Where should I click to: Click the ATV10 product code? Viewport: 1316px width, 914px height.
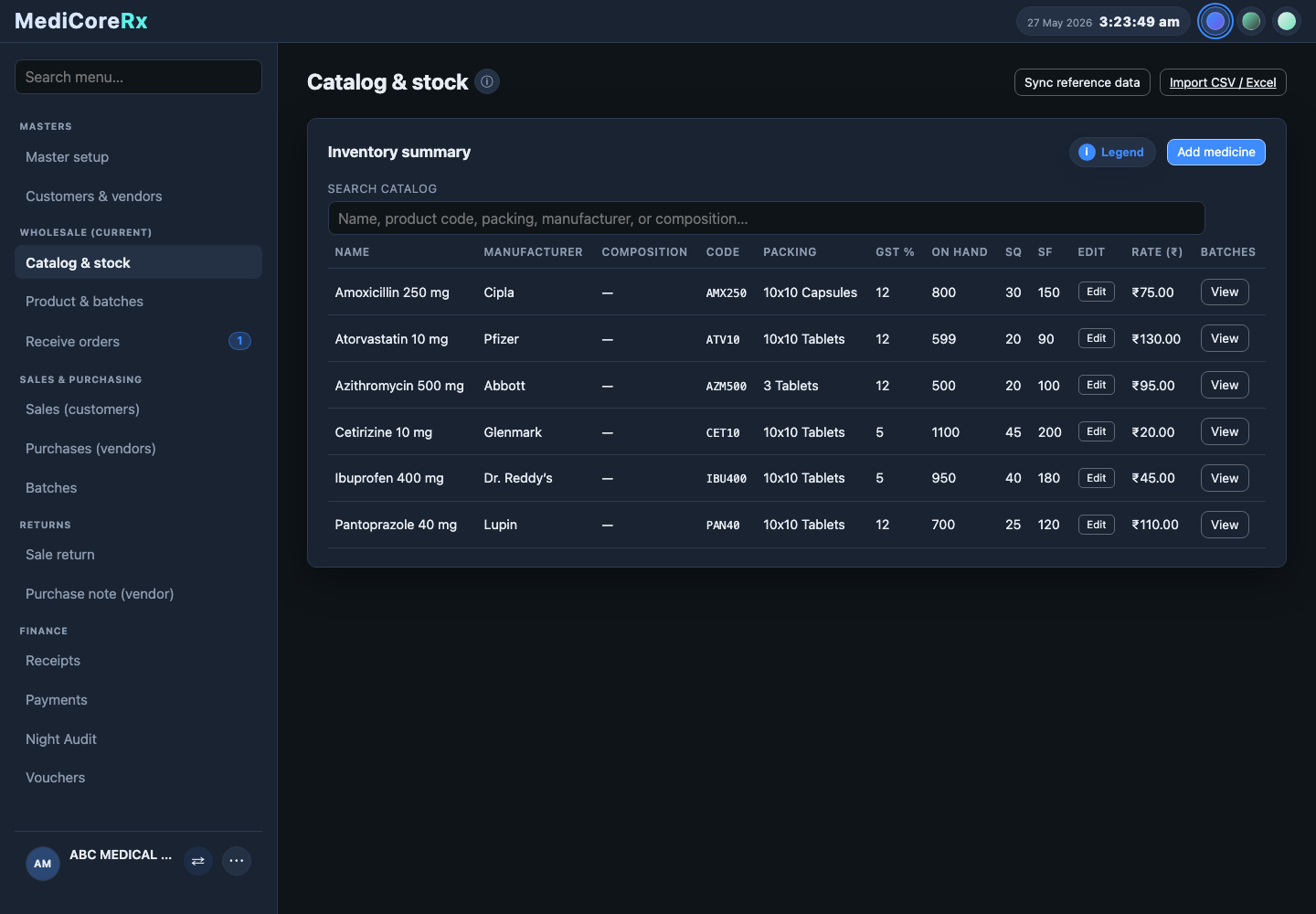point(723,340)
